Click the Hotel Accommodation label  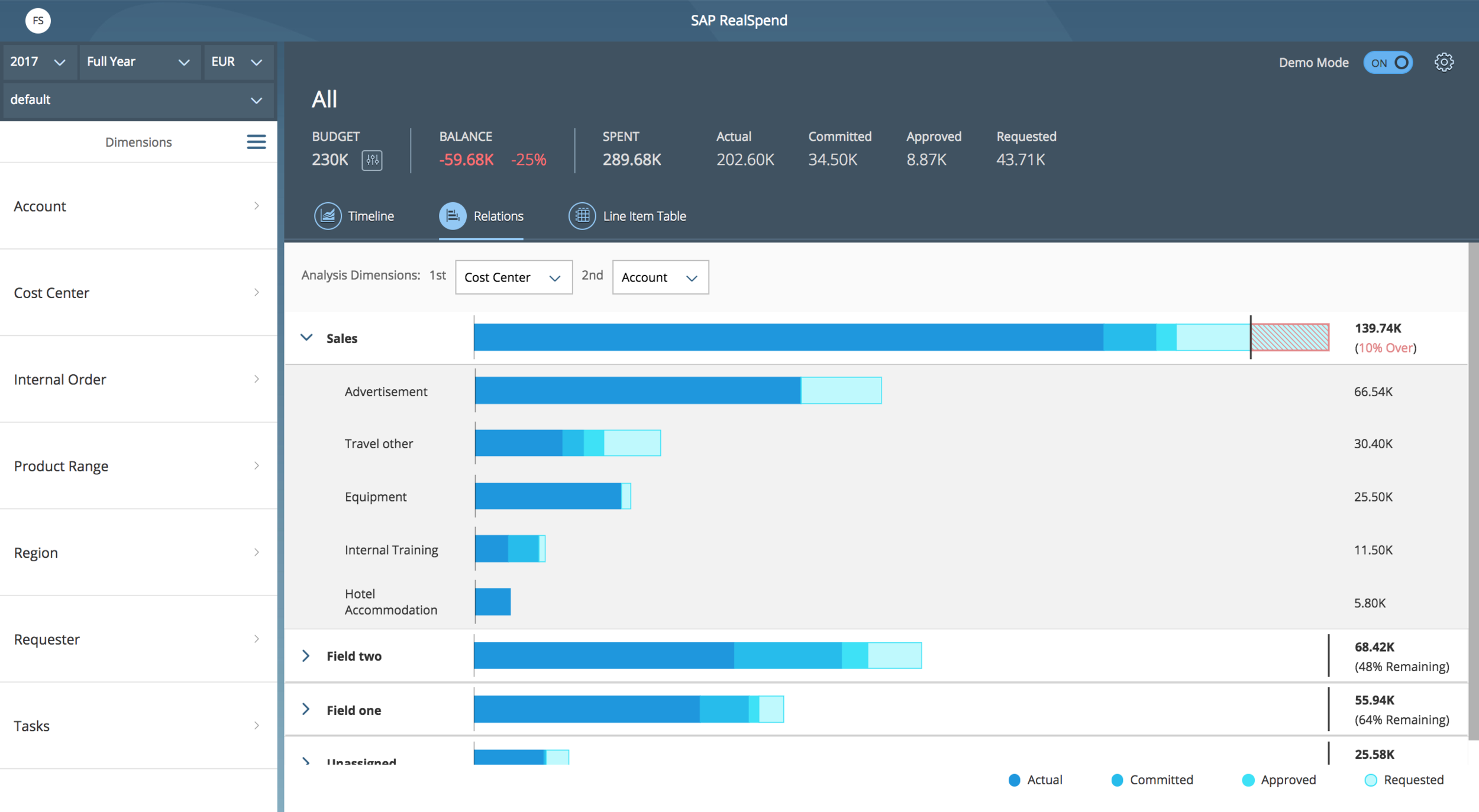[x=391, y=602]
